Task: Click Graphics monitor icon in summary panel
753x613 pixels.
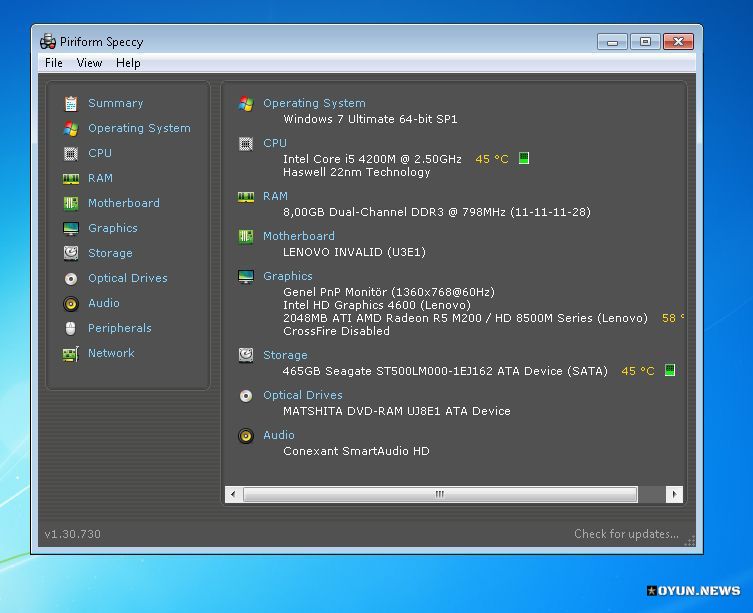Action: (x=246, y=277)
